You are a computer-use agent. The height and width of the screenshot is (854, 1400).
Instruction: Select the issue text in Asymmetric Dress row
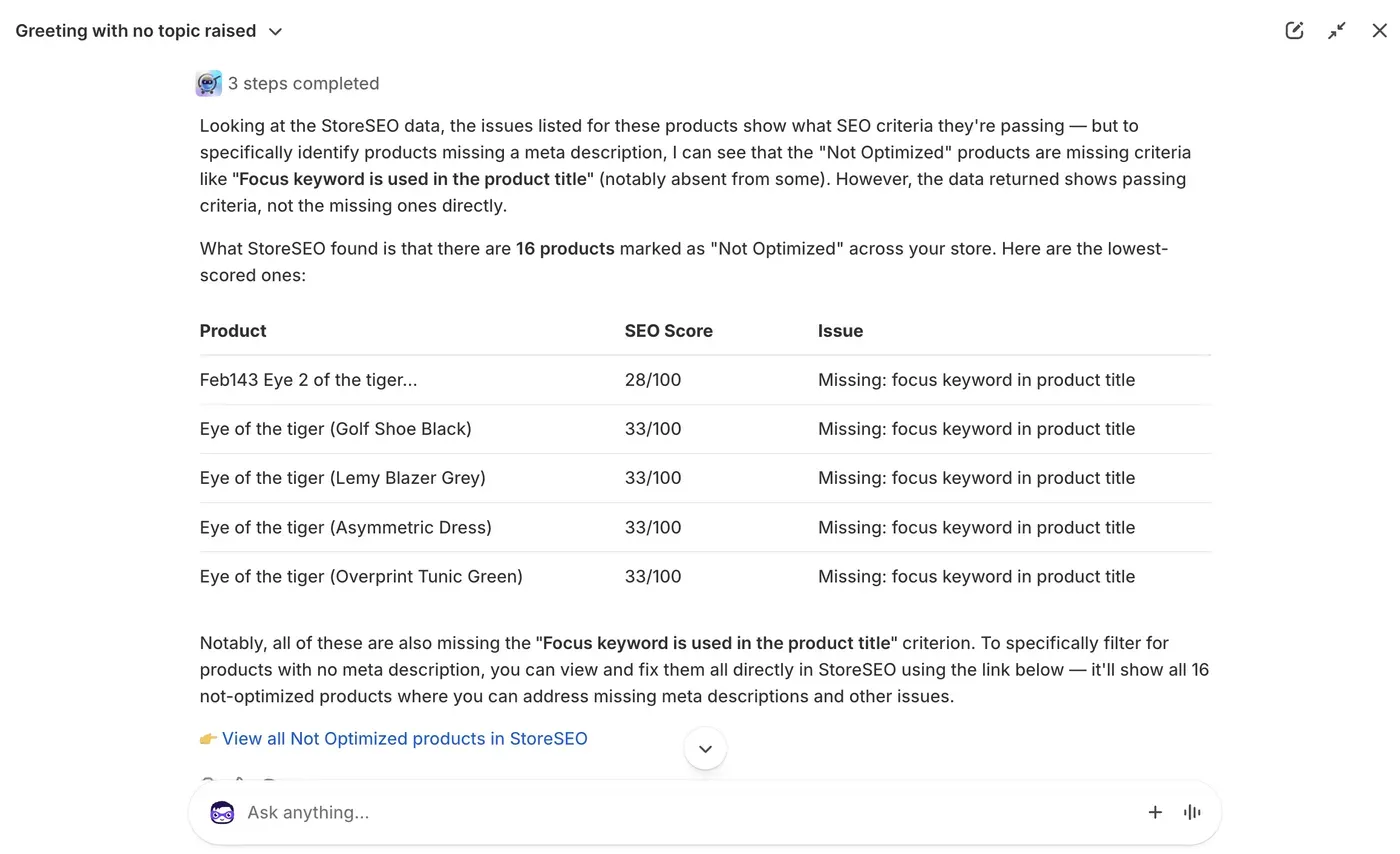[x=976, y=527]
